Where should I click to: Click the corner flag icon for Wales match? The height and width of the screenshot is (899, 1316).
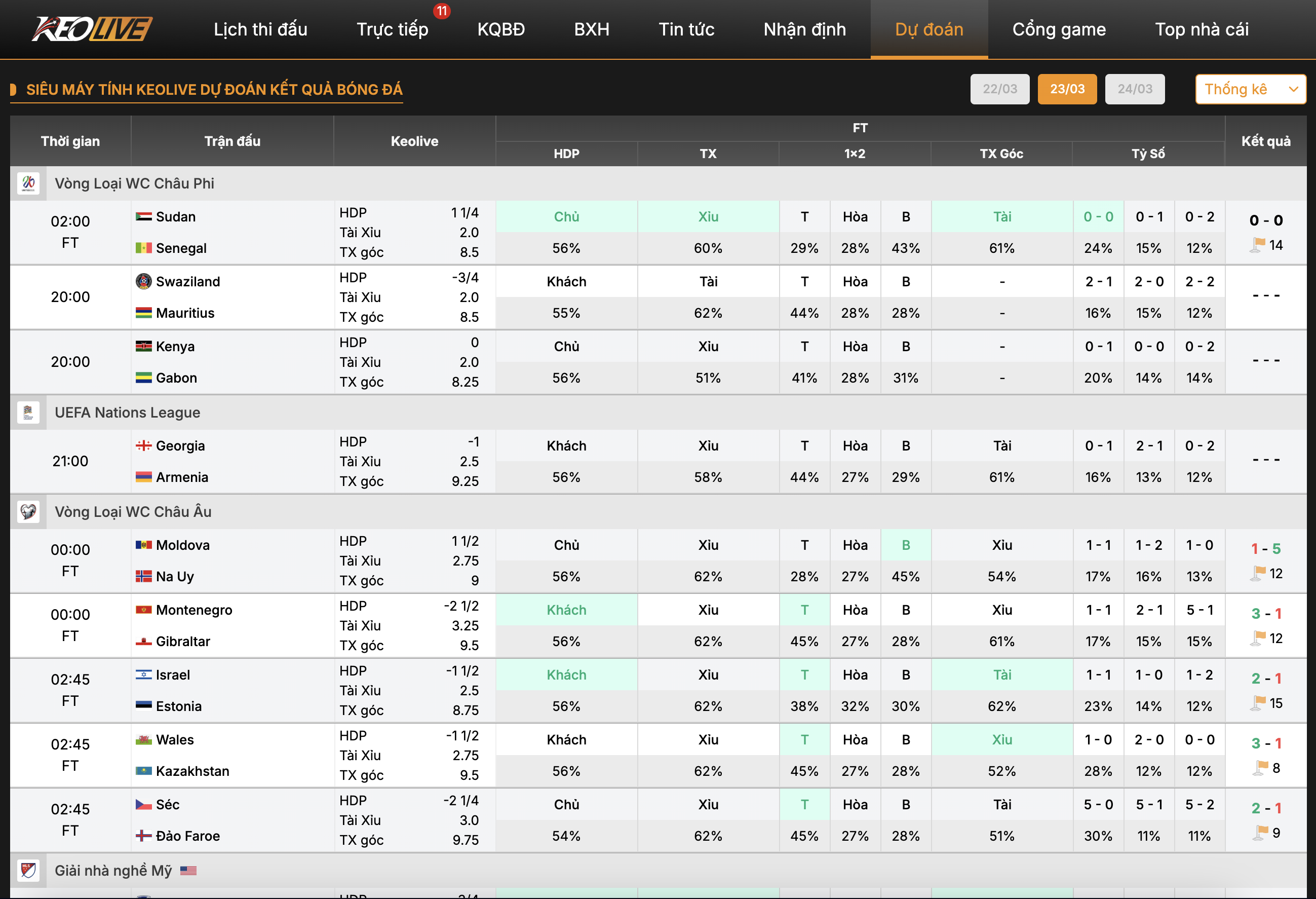point(1260,768)
